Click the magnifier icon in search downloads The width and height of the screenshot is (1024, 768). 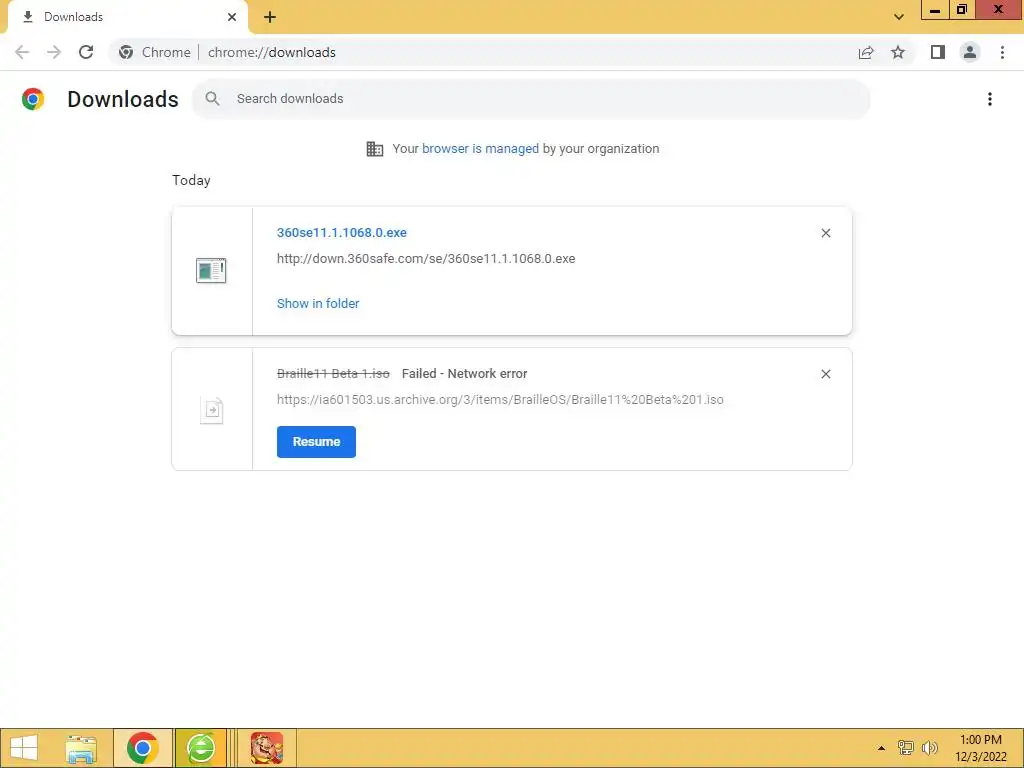pyautogui.click(x=212, y=99)
